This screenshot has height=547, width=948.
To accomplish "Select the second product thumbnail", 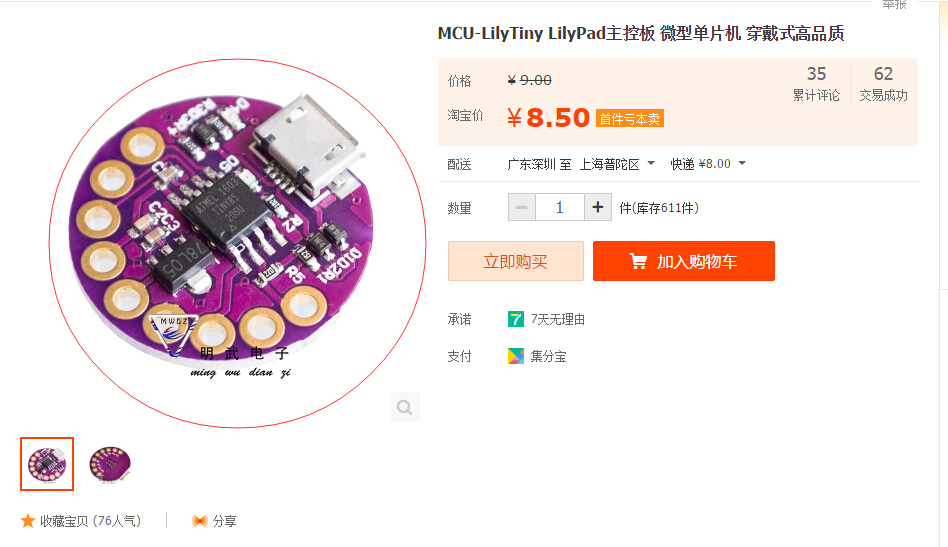I will [x=109, y=464].
